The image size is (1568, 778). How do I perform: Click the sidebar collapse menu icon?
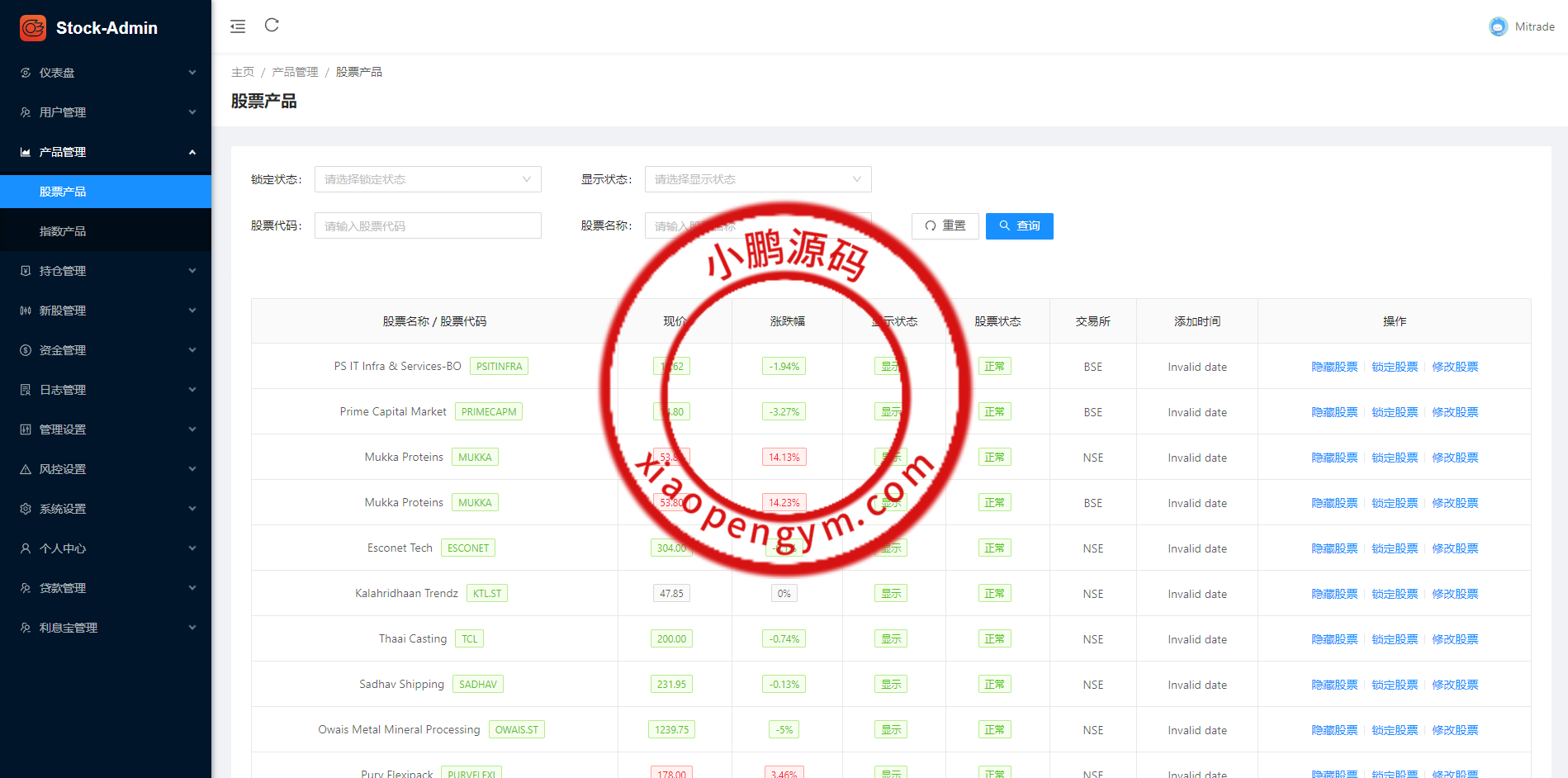238,26
